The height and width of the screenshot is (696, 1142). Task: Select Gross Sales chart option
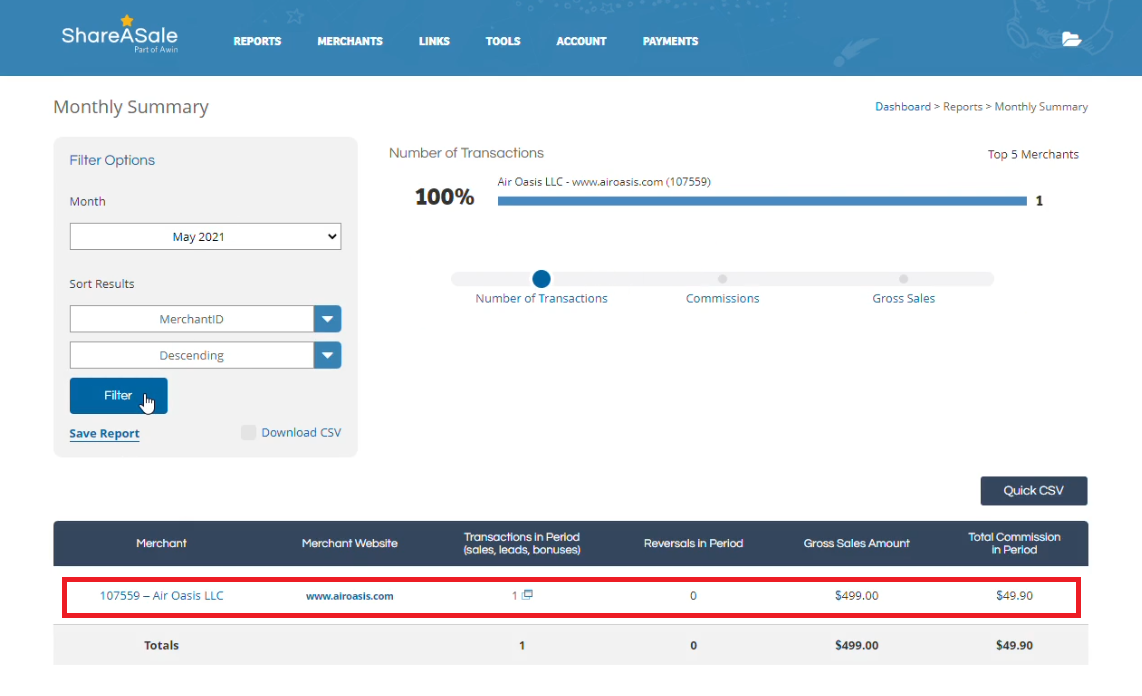pos(903,279)
